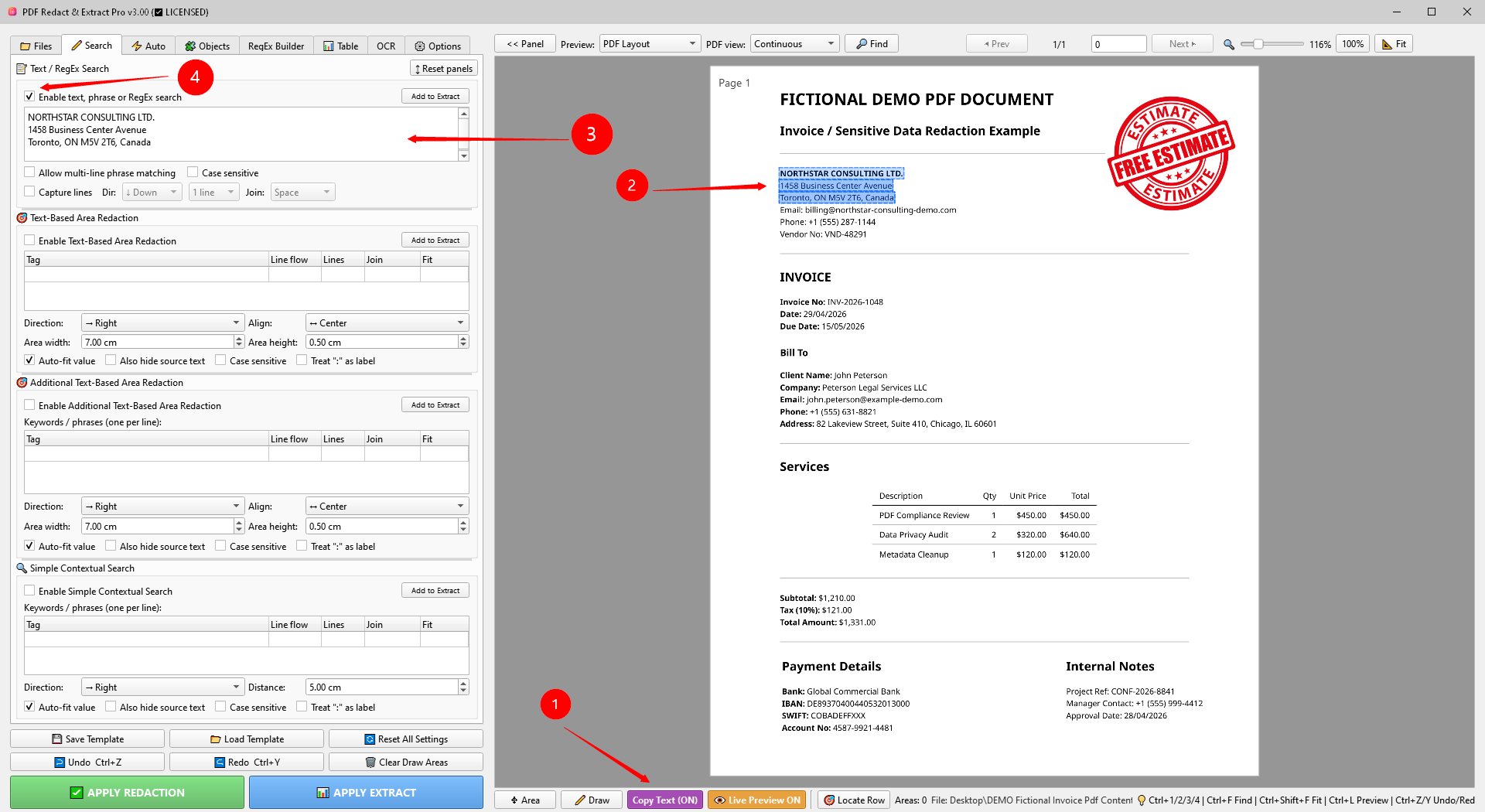The height and width of the screenshot is (812, 1485).
Task: Click the Text-Based Area Redaction target icon
Action: click(x=22, y=218)
